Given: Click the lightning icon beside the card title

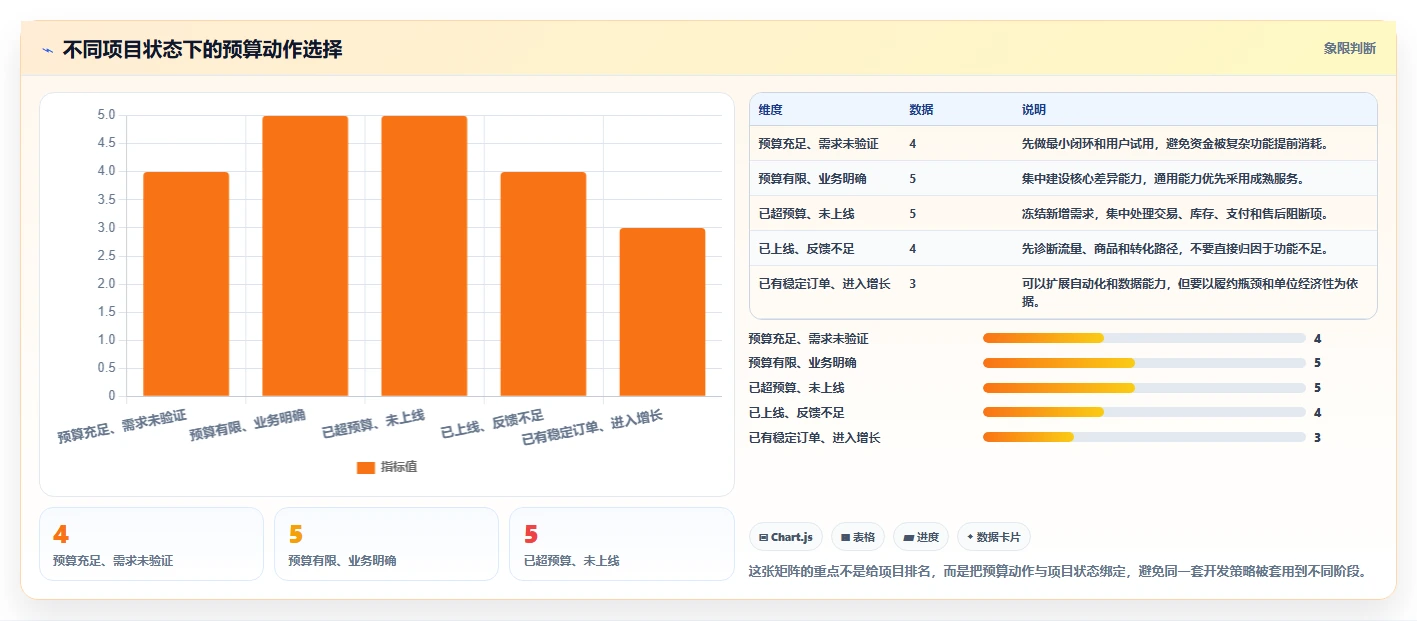Looking at the screenshot, I should point(48,50).
